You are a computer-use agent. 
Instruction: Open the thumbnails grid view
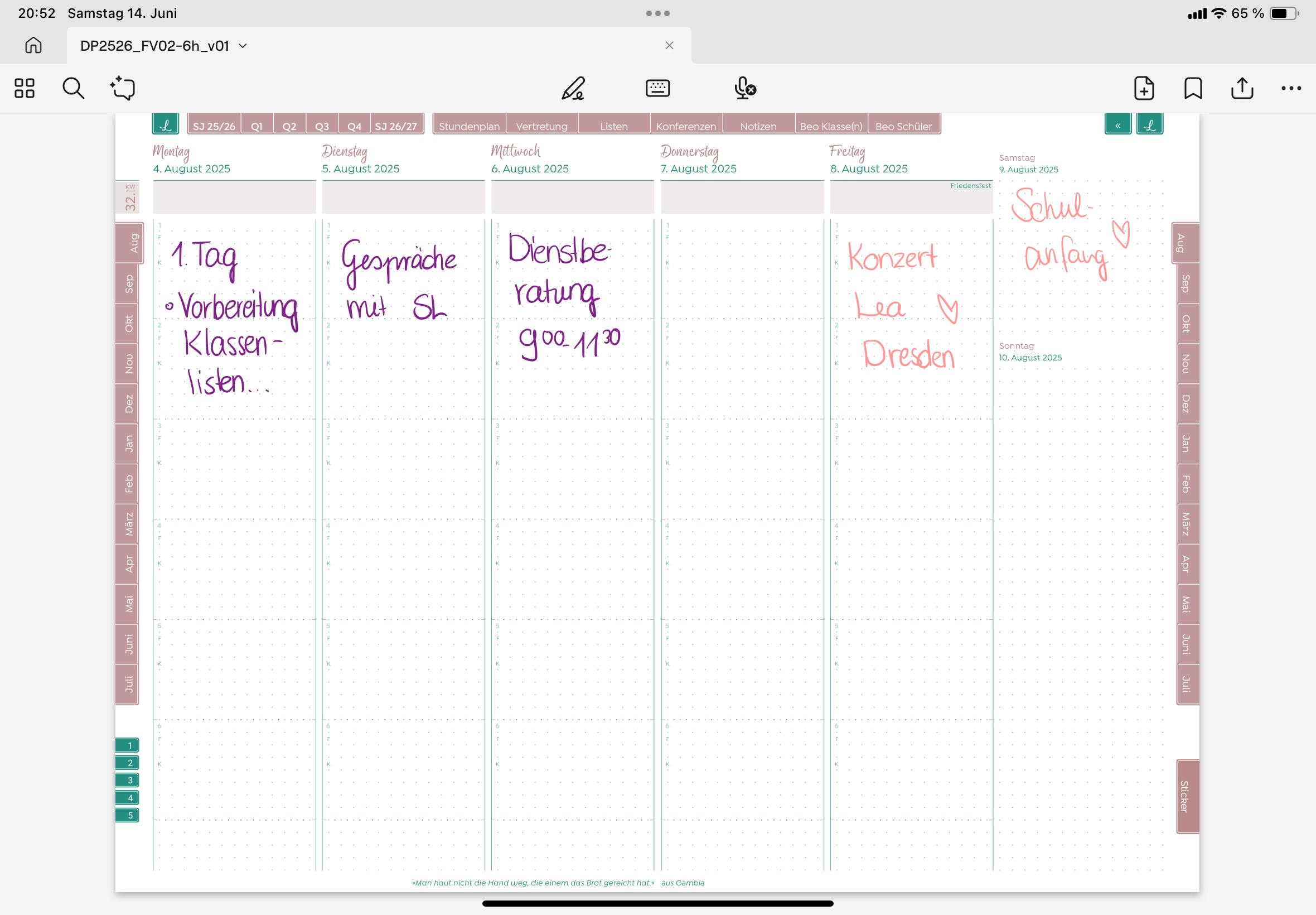click(x=24, y=88)
